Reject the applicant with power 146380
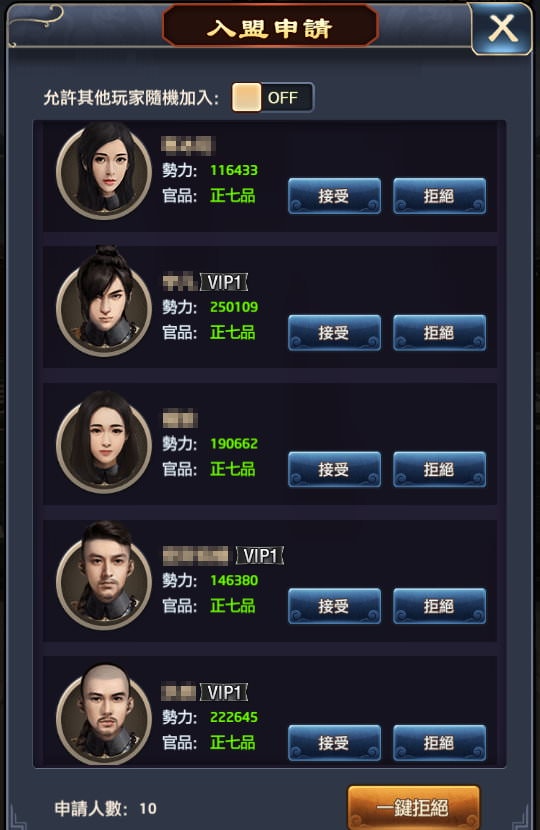540x830 pixels. 439,606
